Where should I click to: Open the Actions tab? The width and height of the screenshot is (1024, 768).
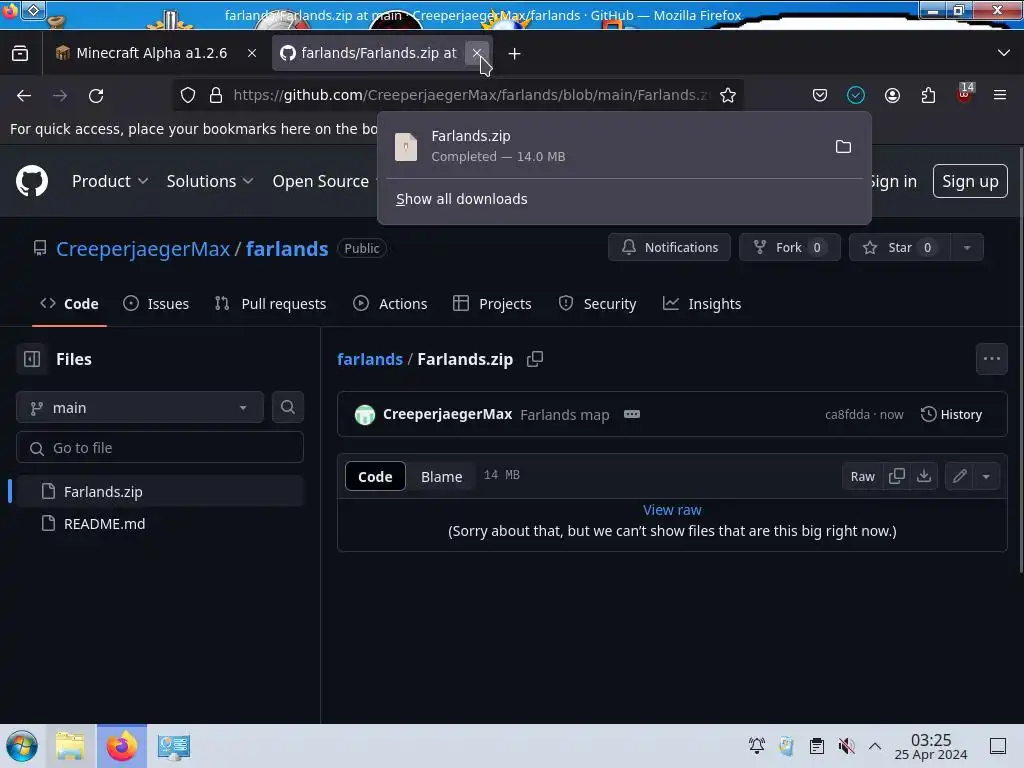coord(390,304)
